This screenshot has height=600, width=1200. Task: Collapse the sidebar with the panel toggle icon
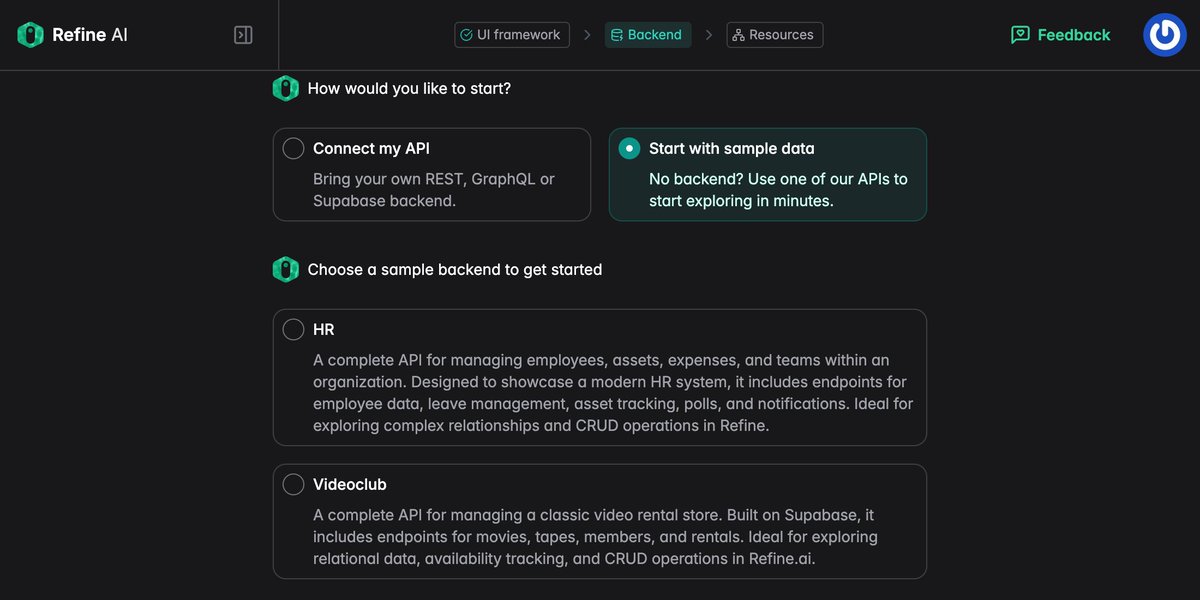[x=243, y=35]
